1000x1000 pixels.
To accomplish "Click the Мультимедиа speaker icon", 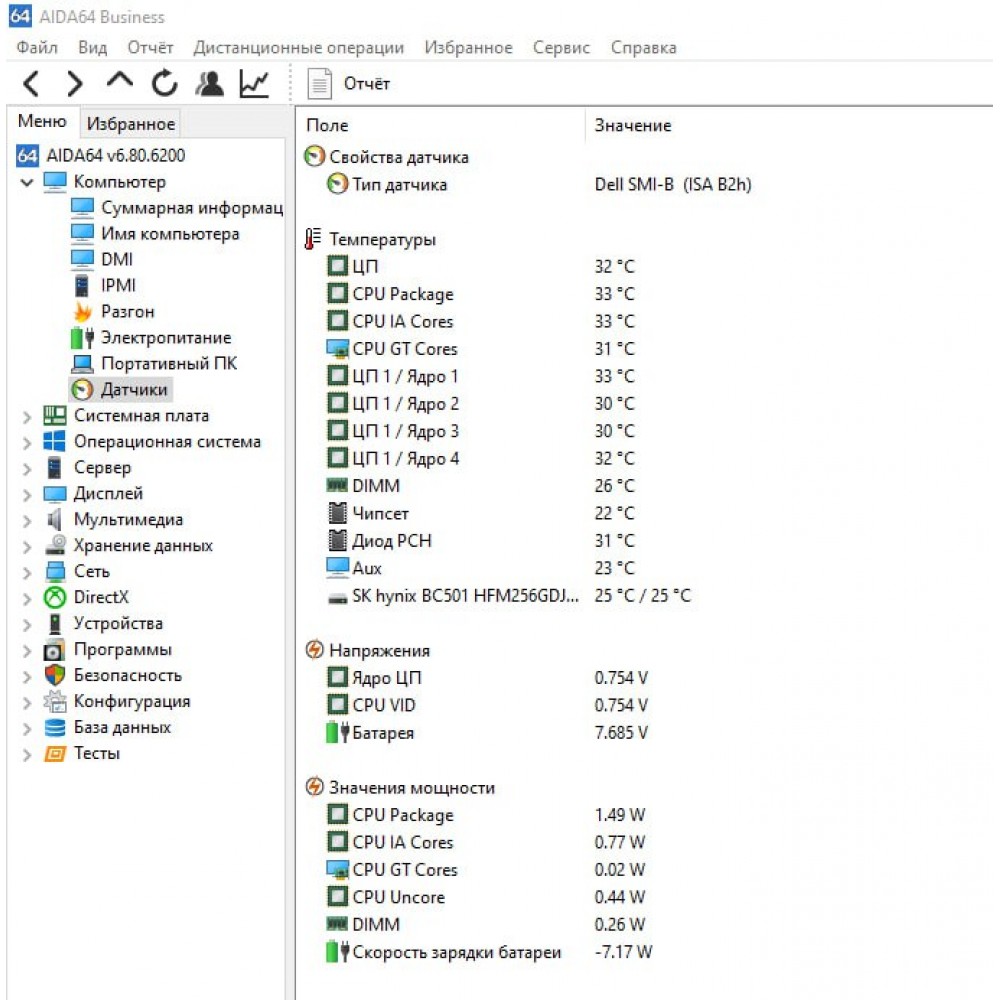I will (55, 520).
